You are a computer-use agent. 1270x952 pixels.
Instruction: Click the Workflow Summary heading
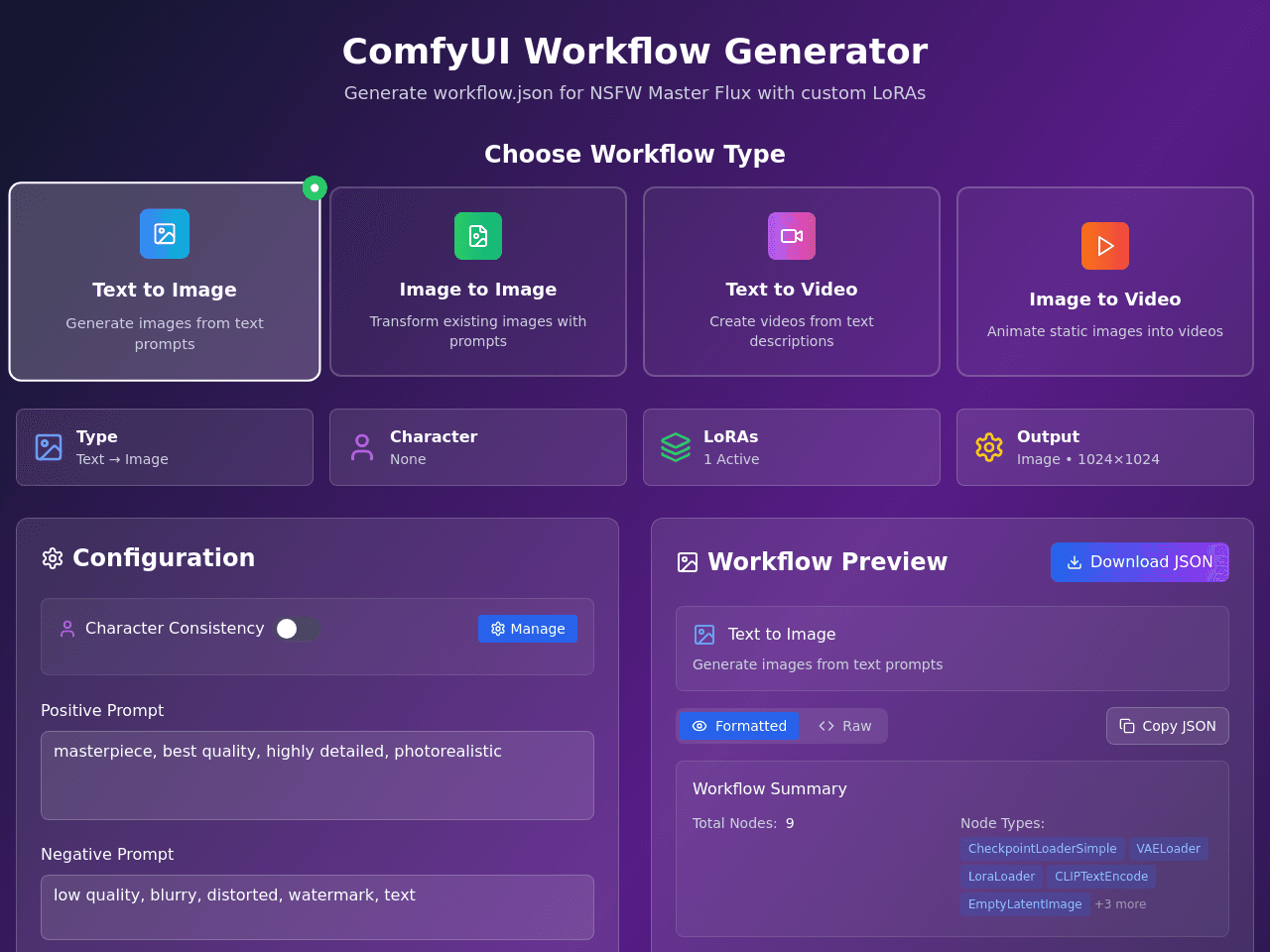[770, 788]
